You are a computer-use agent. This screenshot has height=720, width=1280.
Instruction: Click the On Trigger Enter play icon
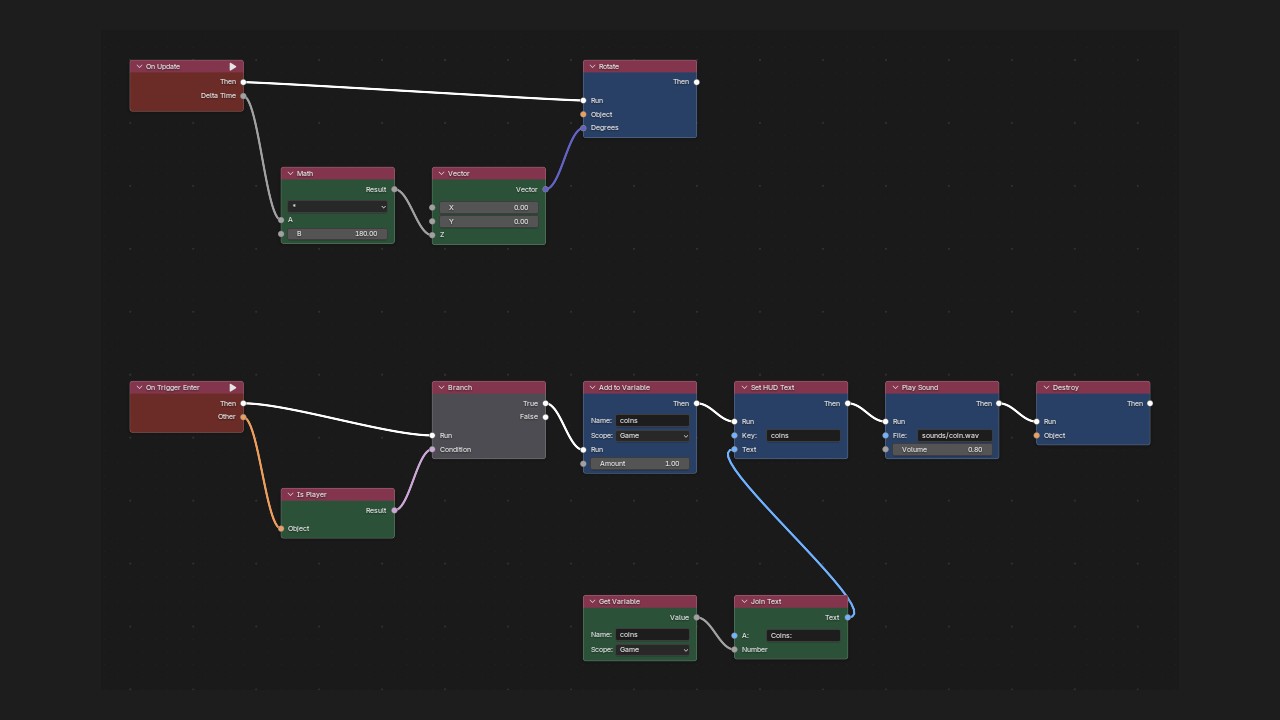233,388
